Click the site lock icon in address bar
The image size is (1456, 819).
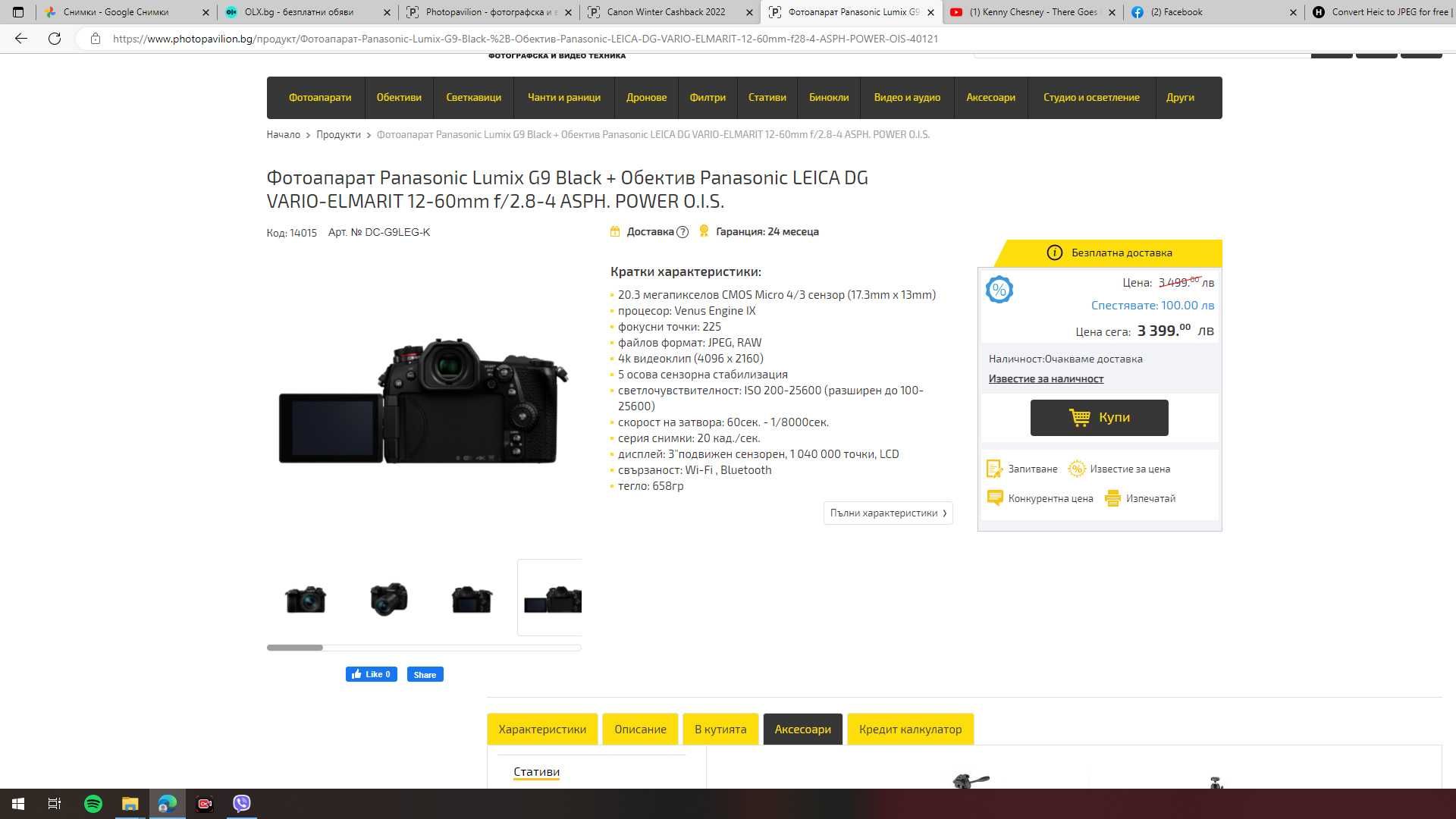[95, 39]
